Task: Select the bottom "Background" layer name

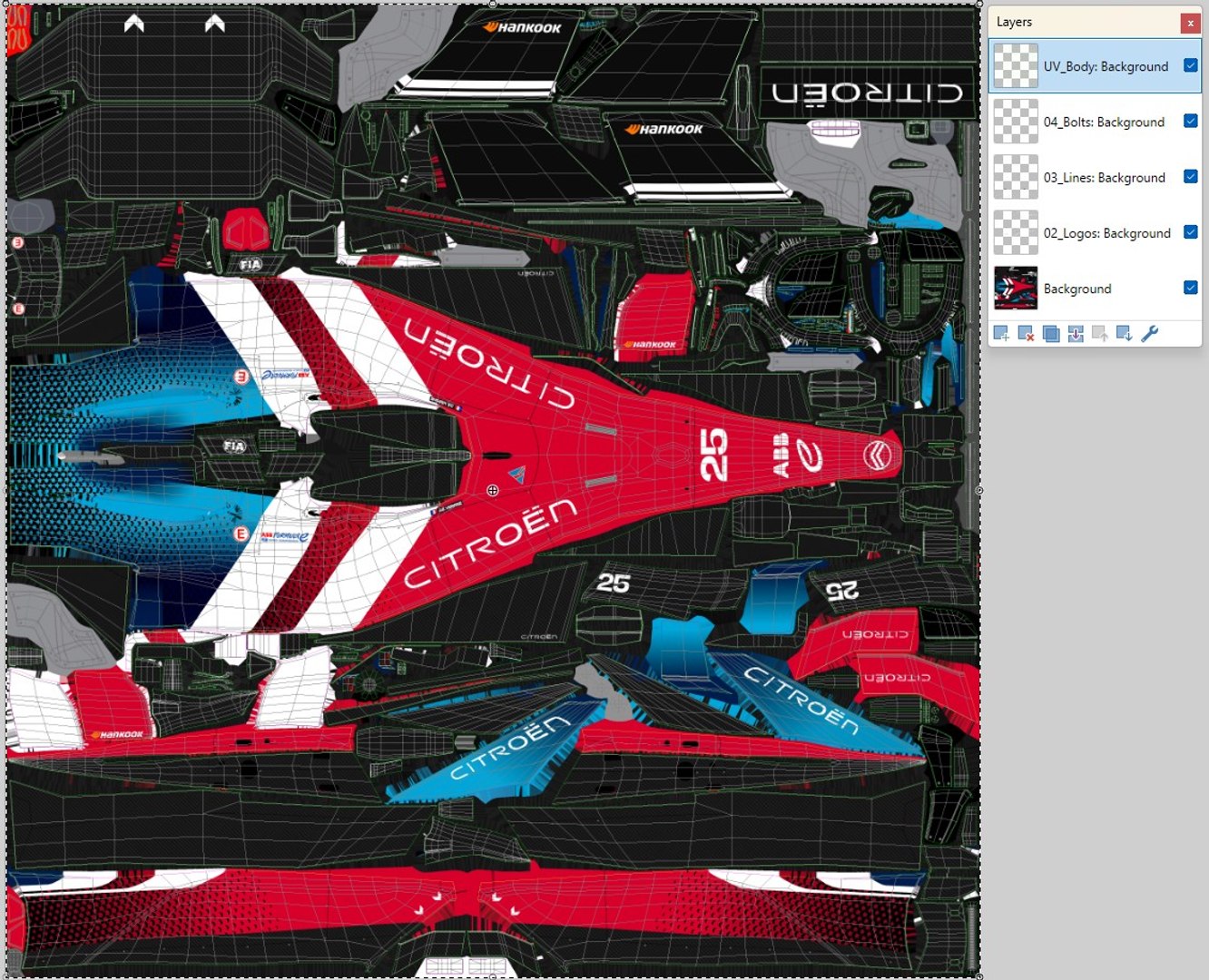Action: tap(1076, 289)
